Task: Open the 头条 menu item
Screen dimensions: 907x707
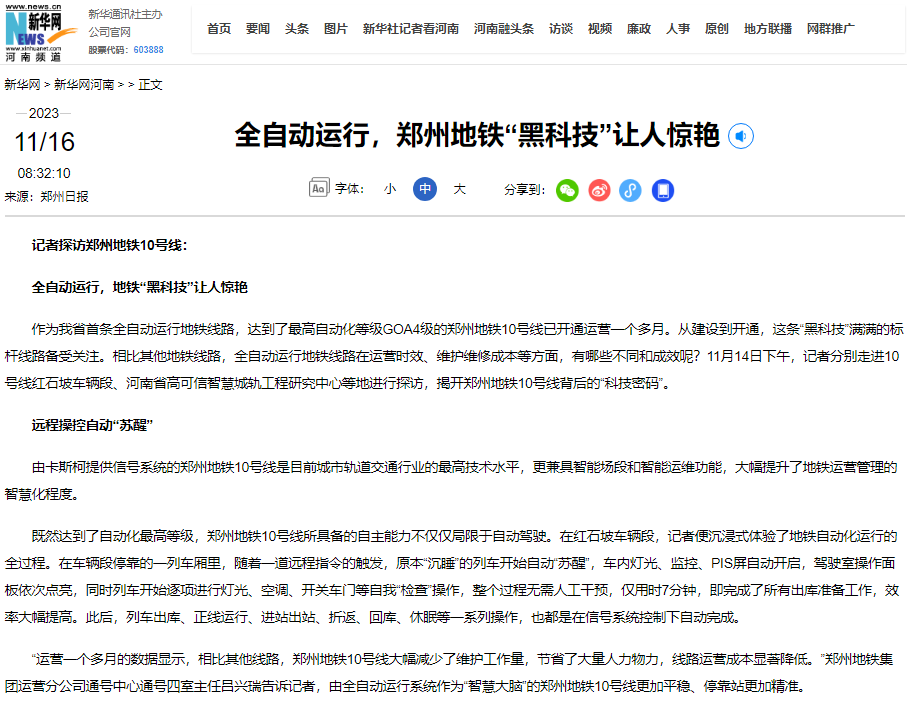Action: (297, 28)
